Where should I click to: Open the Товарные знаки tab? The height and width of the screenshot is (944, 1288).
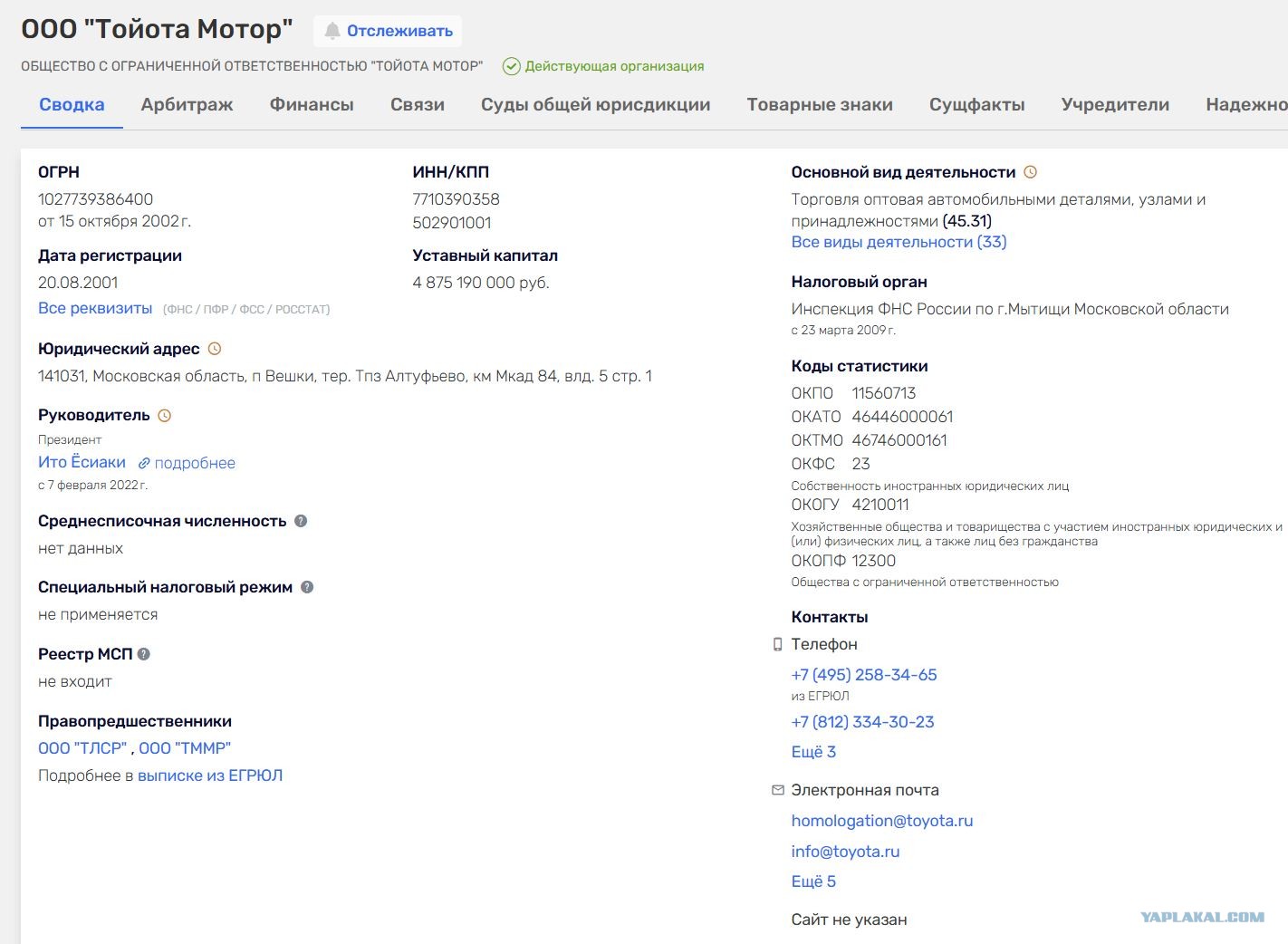click(820, 105)
